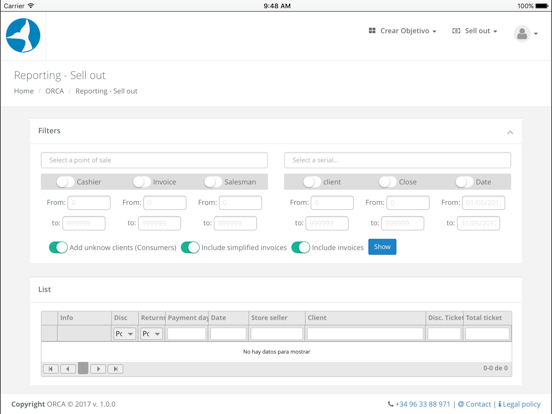Click the ORCA whale logo
Image resolution: width=552 pixels, height=414 pixels.
click(x=23, y=36)
